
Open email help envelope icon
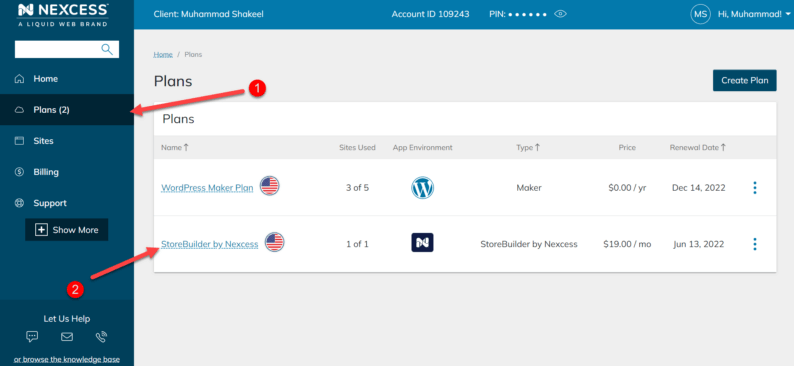click(67, 337)
